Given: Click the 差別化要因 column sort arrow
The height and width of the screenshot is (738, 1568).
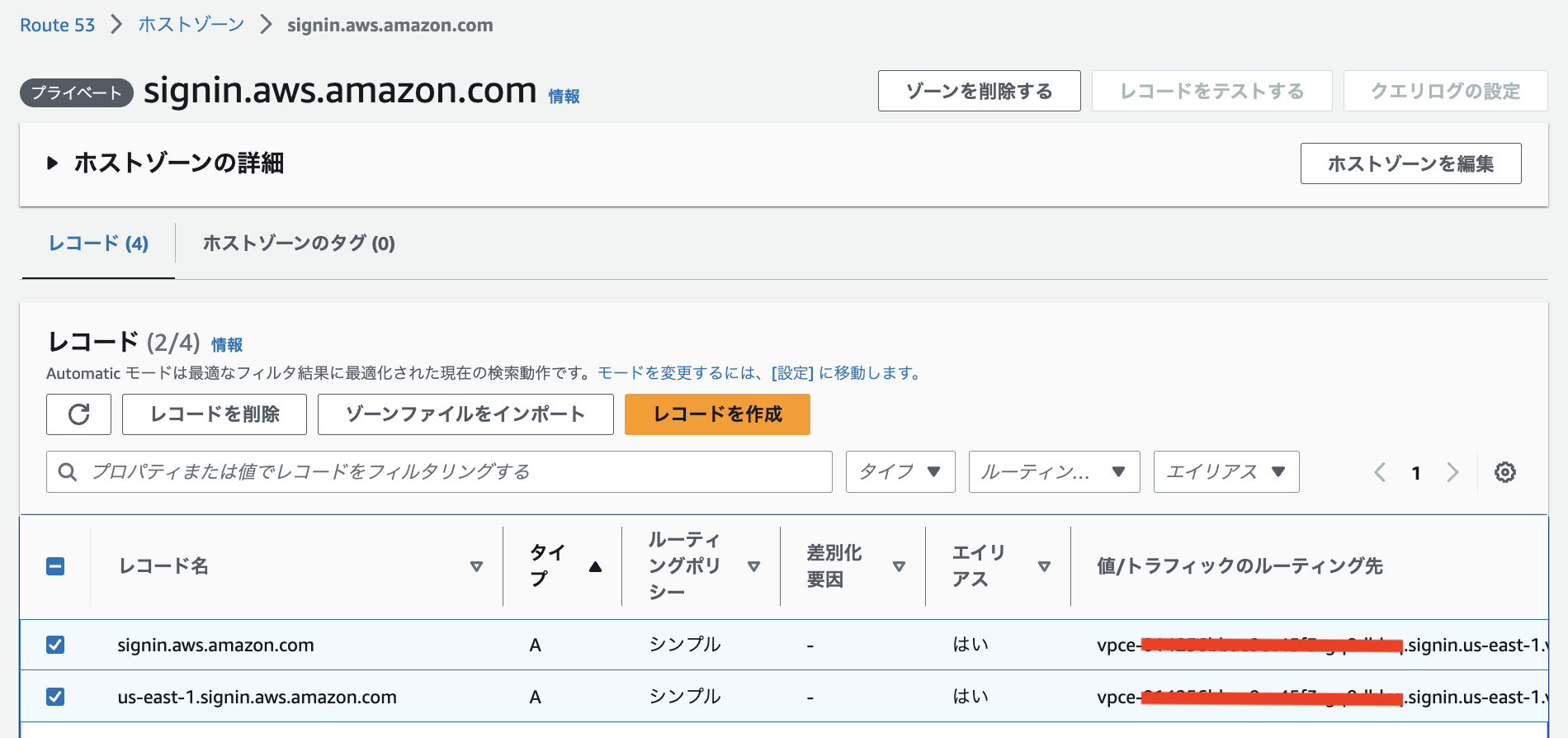Looking at the screenshot, I should pos(899,566).
